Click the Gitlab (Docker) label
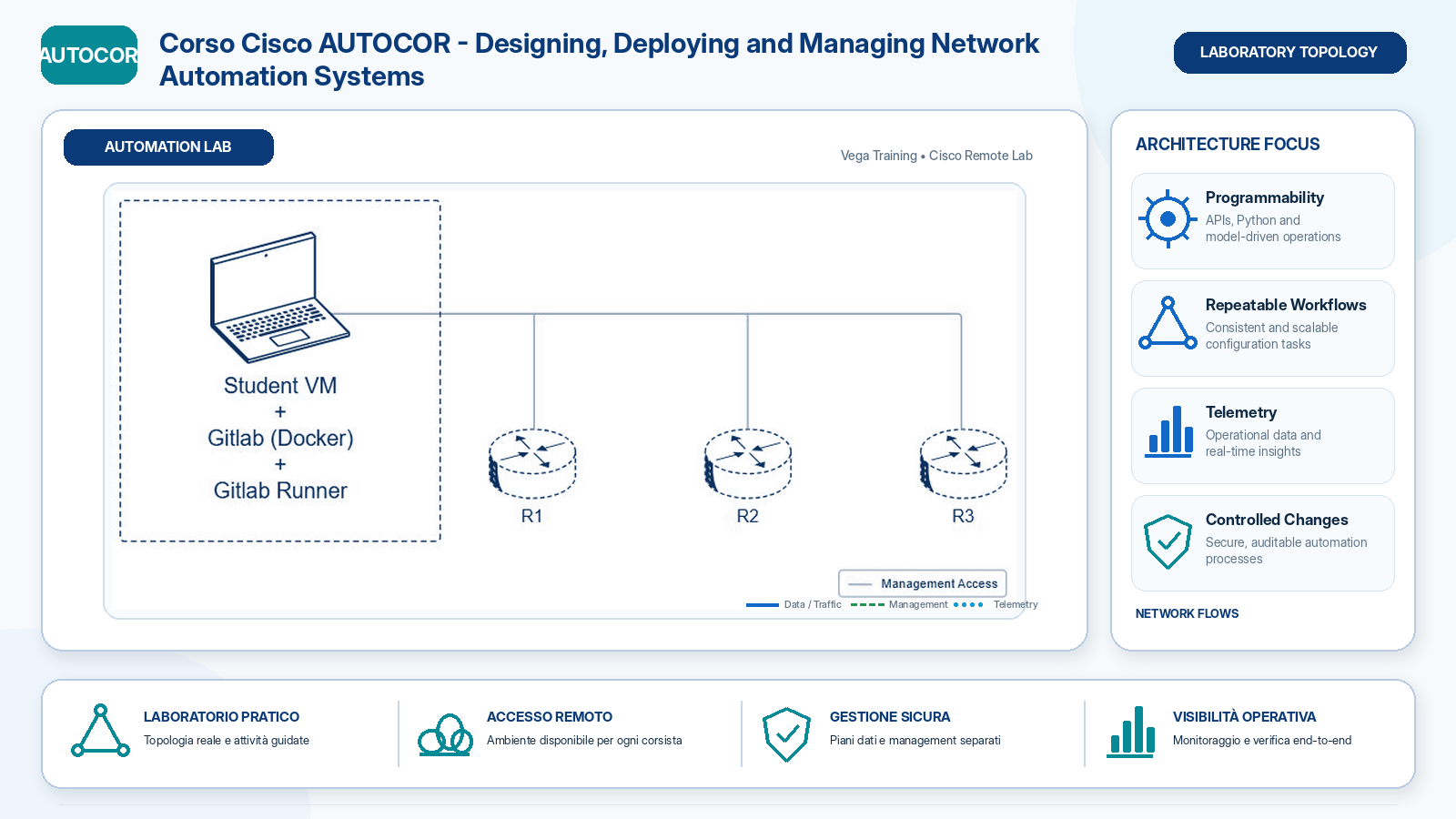 pos(280,438)
